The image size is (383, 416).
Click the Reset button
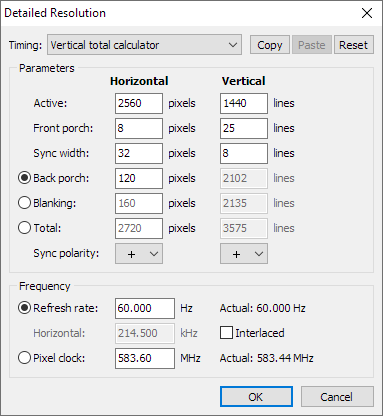click(x=353, y=45)
